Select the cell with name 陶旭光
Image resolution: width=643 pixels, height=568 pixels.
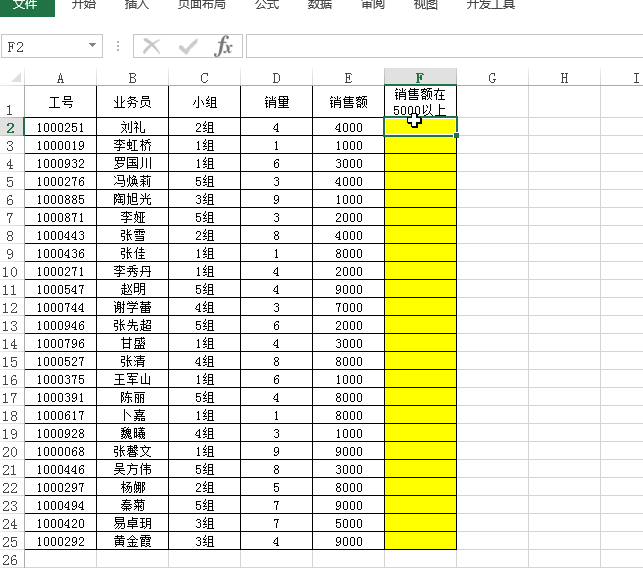point(132,199)
